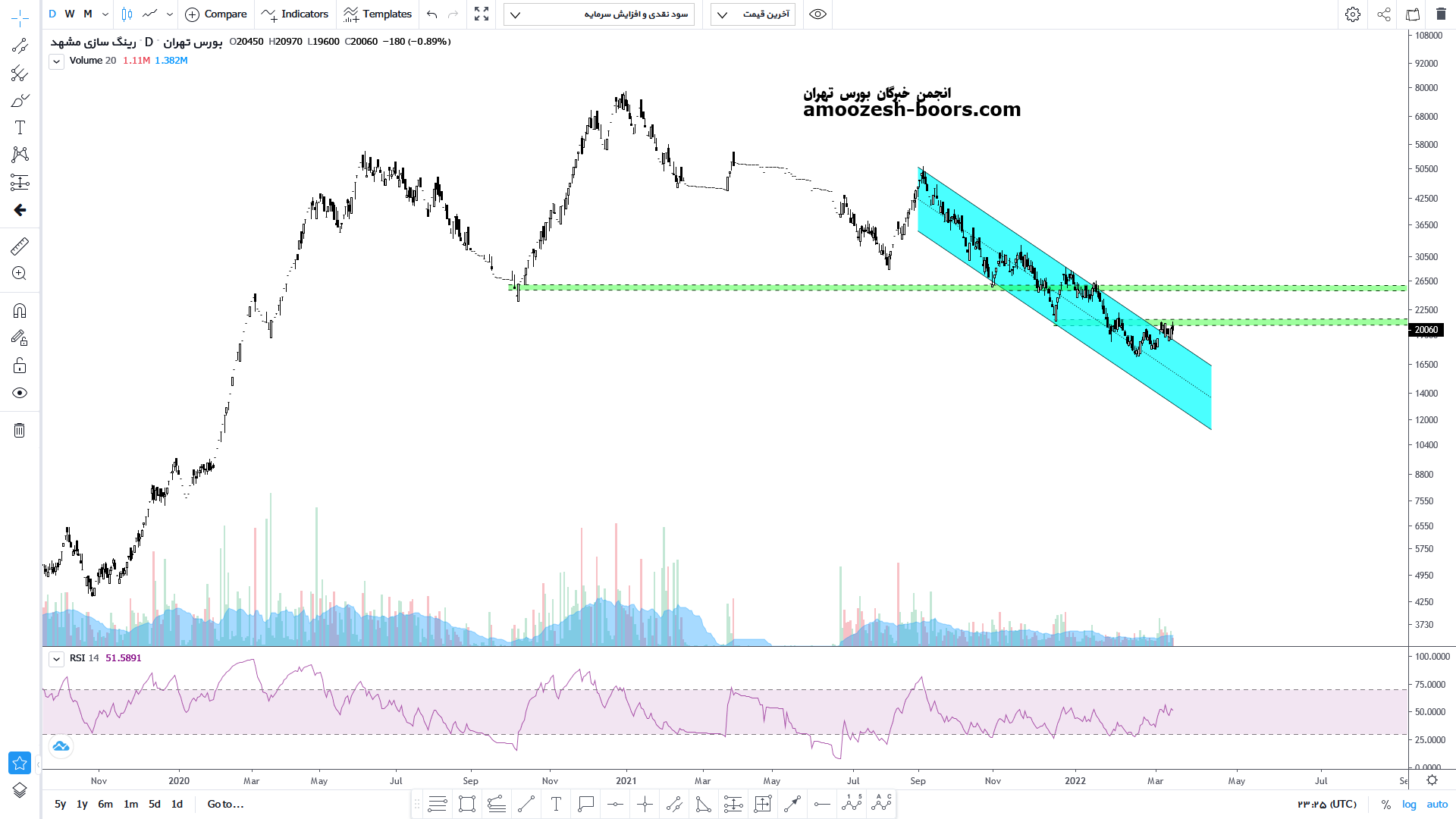Click the zoom in magnifier tool
1456x819 pixels.
(20, 274)
